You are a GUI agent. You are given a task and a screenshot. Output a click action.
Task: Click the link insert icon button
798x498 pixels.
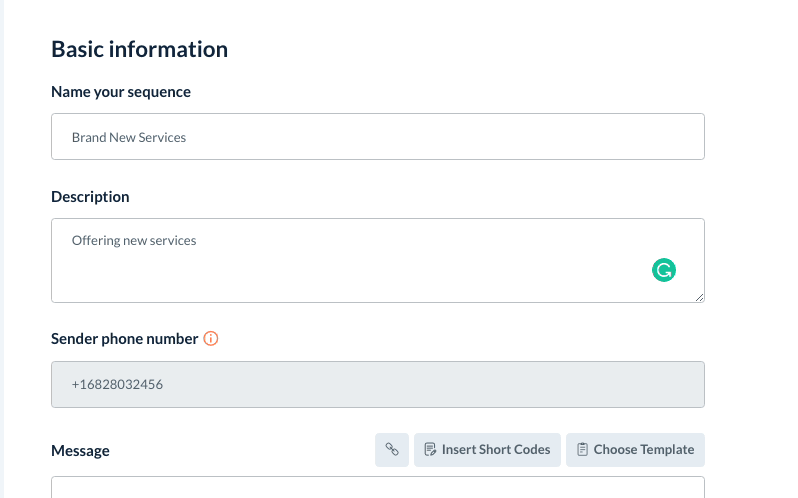[392, 450]
